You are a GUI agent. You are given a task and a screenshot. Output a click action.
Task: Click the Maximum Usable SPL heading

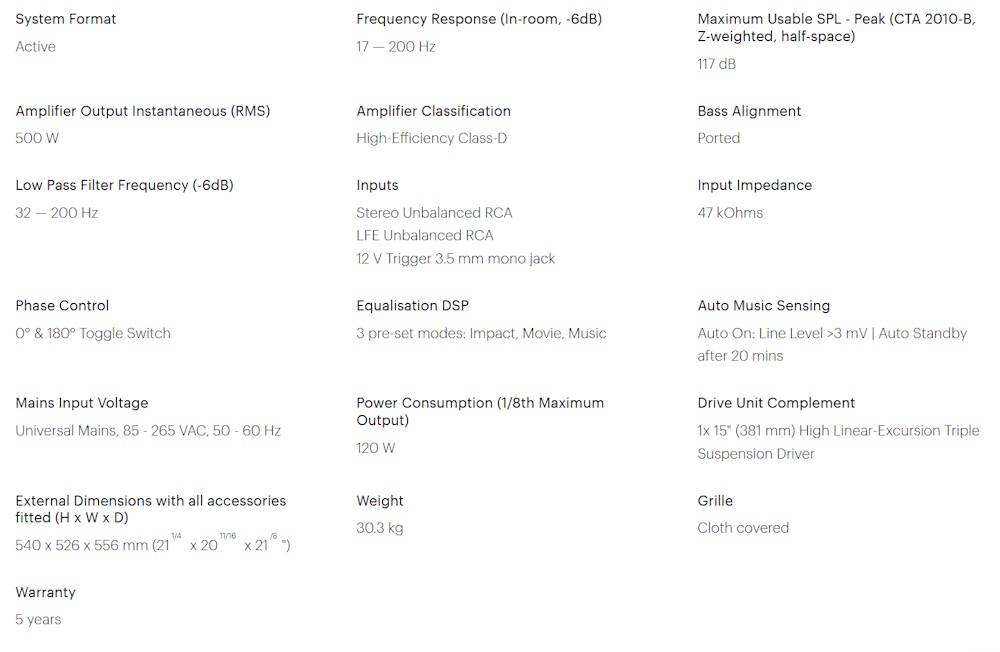tap(836, 27)
